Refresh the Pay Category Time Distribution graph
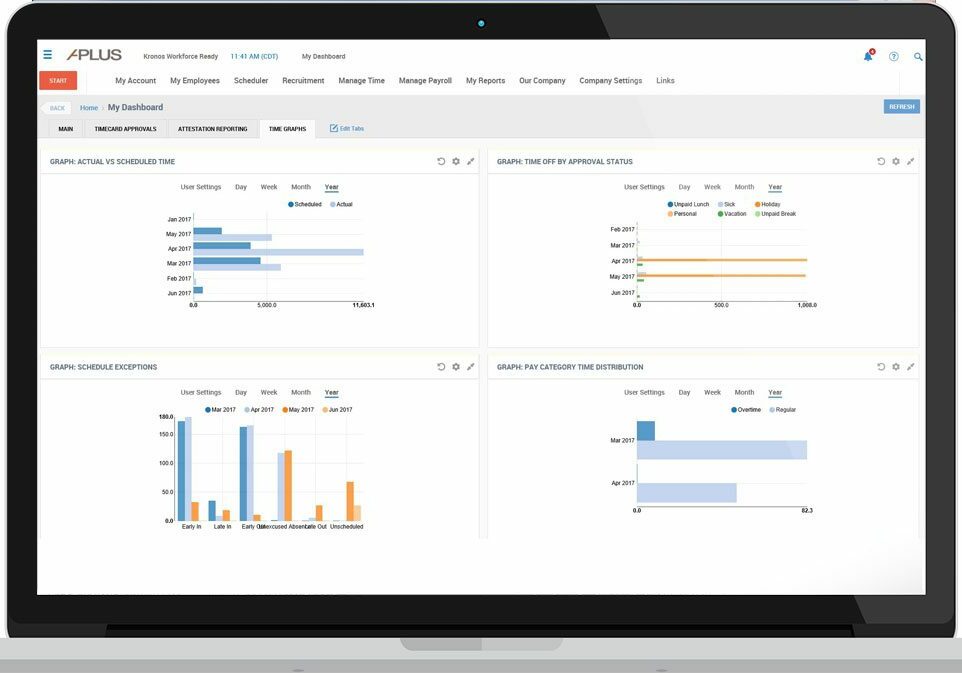962x673 pixels. pos(881,367)
